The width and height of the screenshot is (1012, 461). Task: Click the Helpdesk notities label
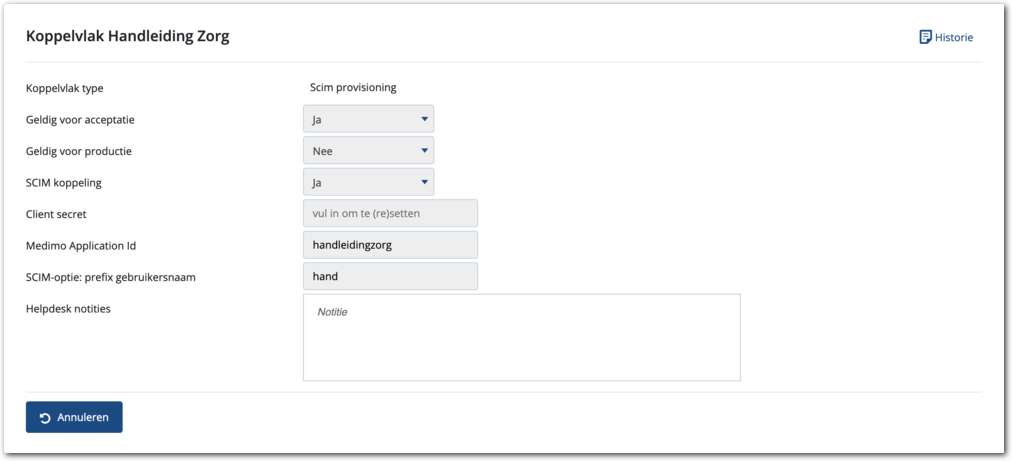pos(68,308)
